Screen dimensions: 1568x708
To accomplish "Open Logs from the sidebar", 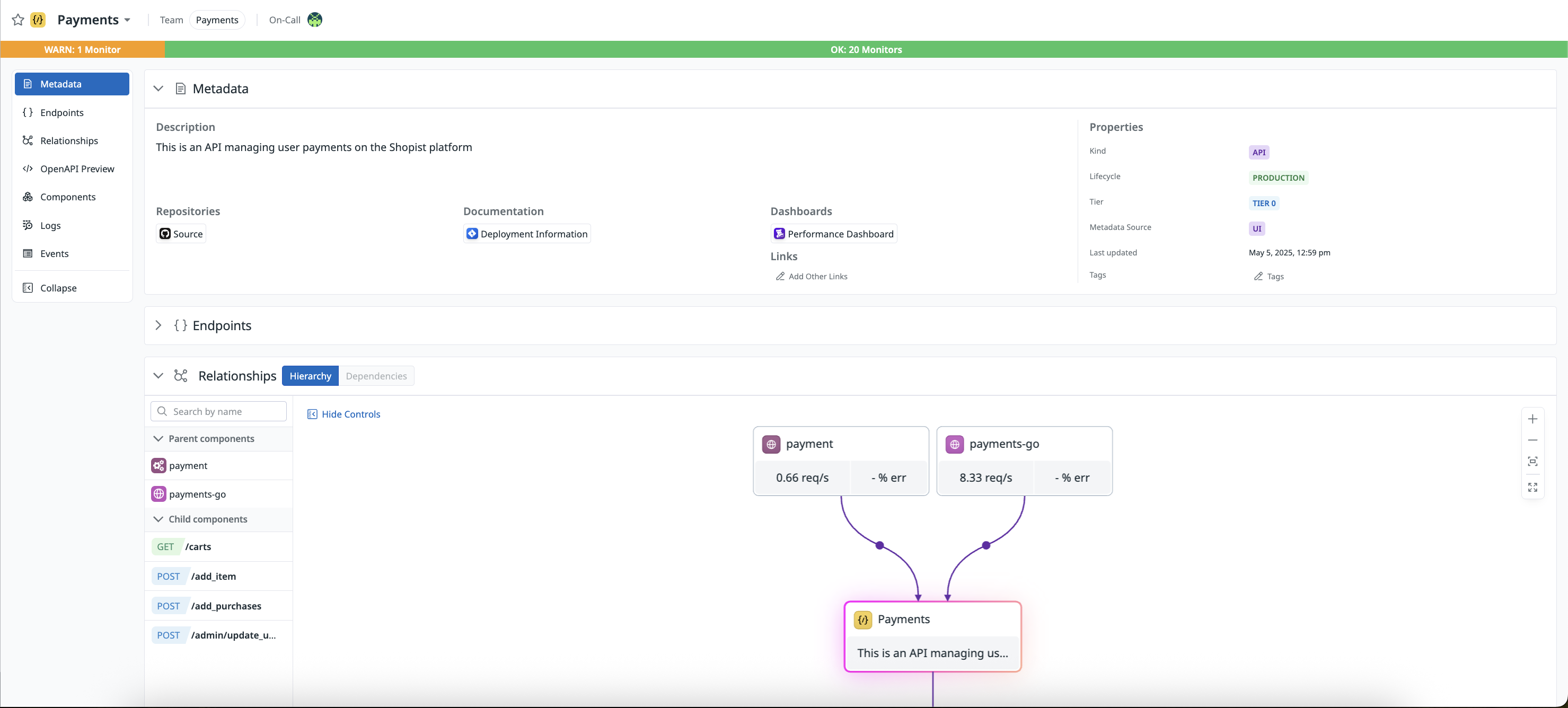I will [50, 225].
